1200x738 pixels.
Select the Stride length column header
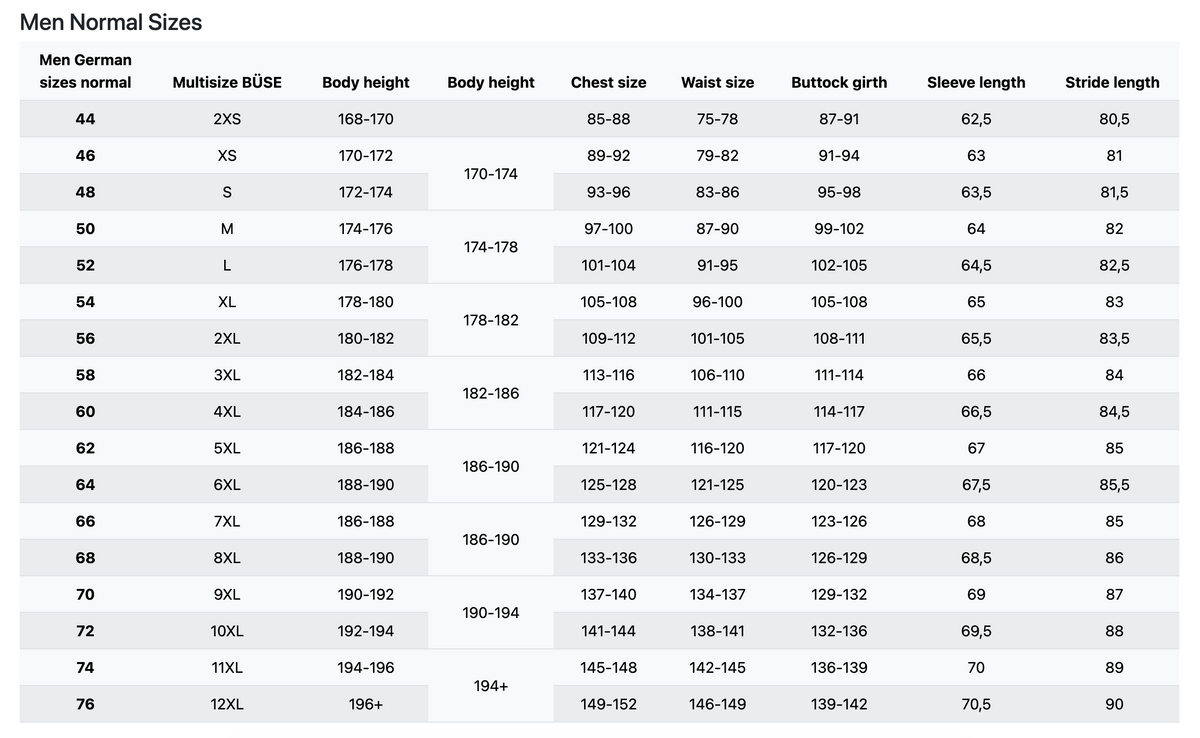point(1112,83)
